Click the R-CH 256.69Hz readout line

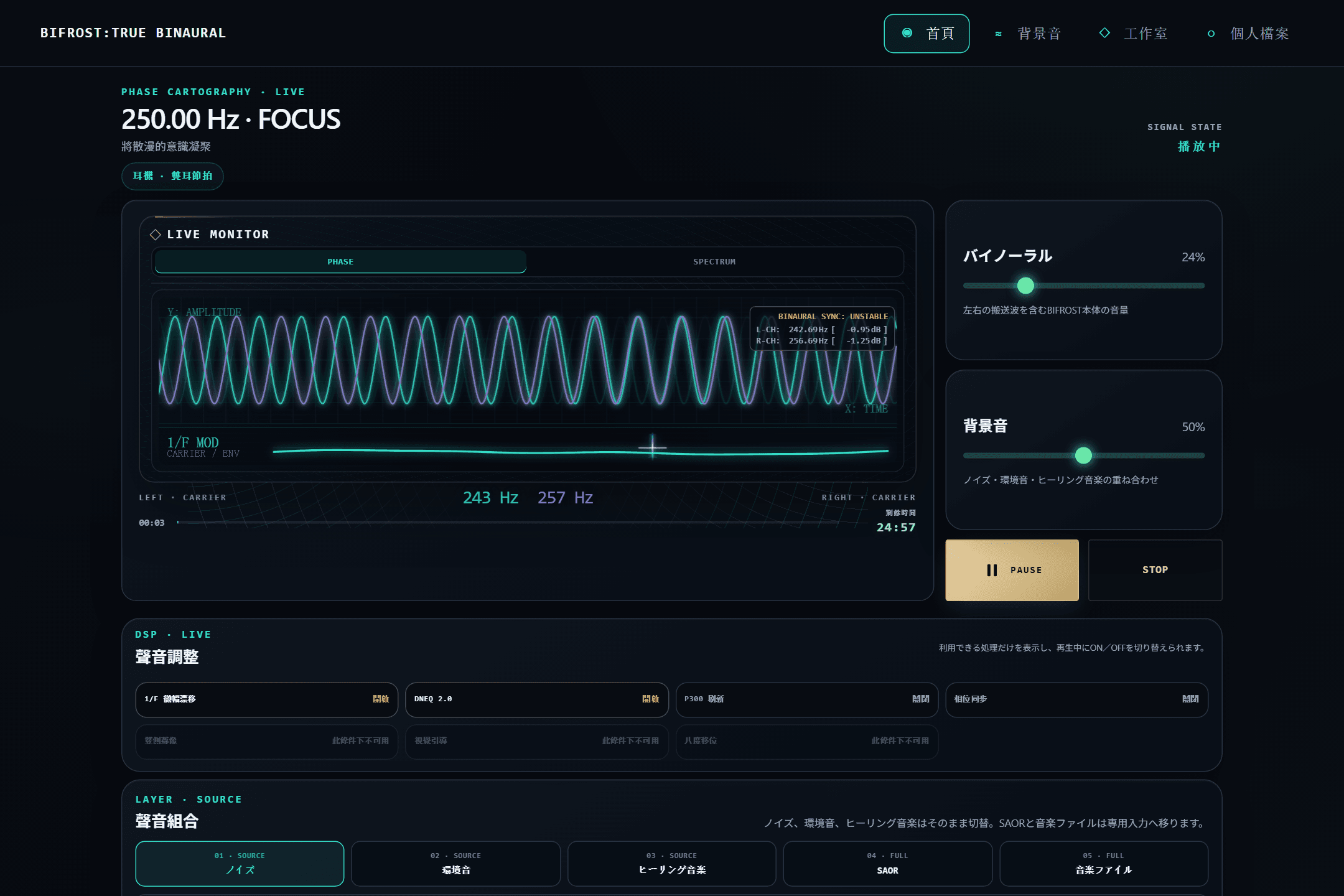[822, 341]
